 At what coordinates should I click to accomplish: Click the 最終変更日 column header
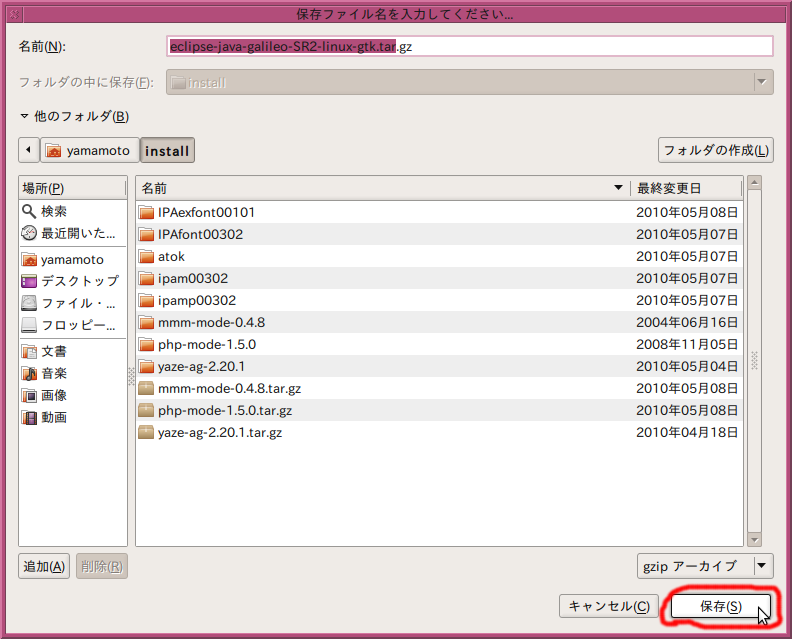coord(686,188)
